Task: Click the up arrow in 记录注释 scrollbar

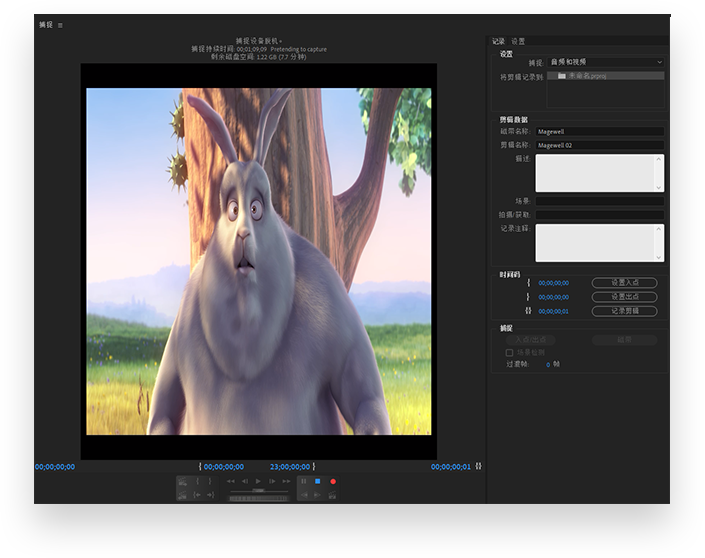Action: [659, 229]
